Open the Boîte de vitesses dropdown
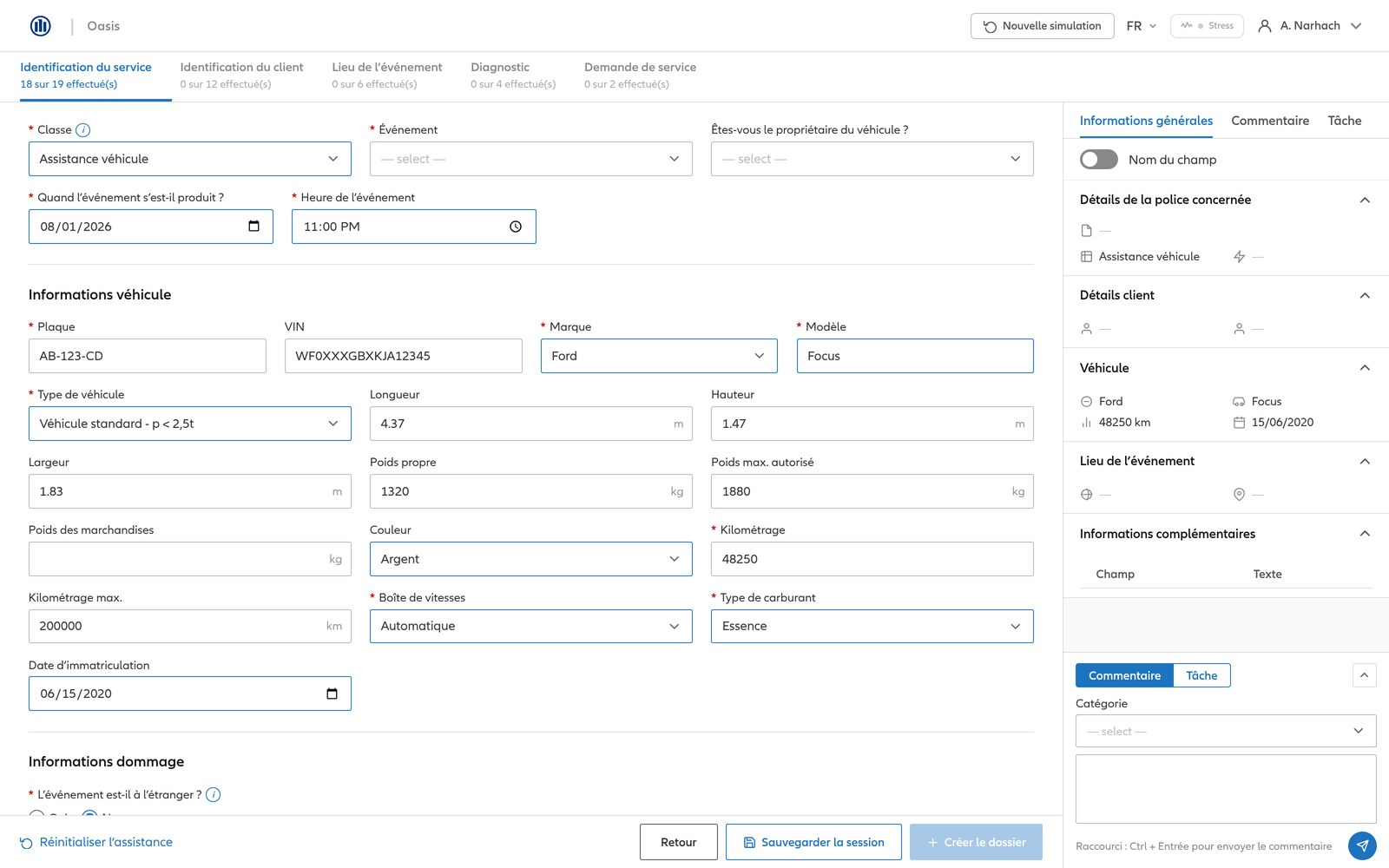1389x868 pixels. point(531,626)
